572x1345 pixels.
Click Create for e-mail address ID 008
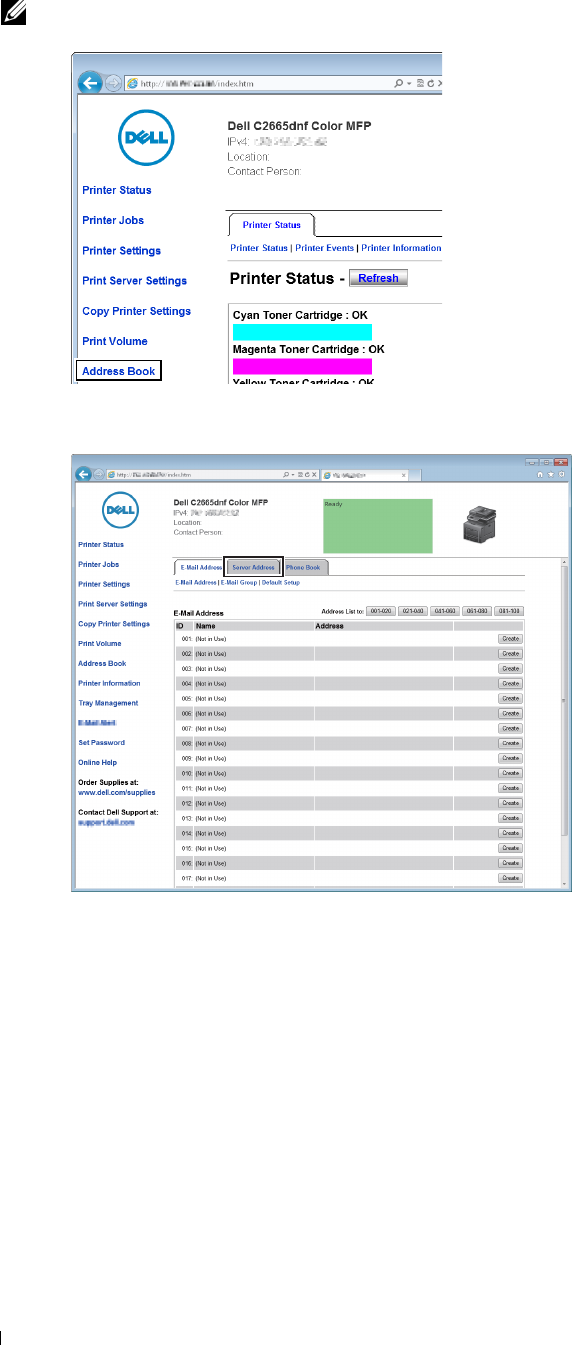coord(511,743)
